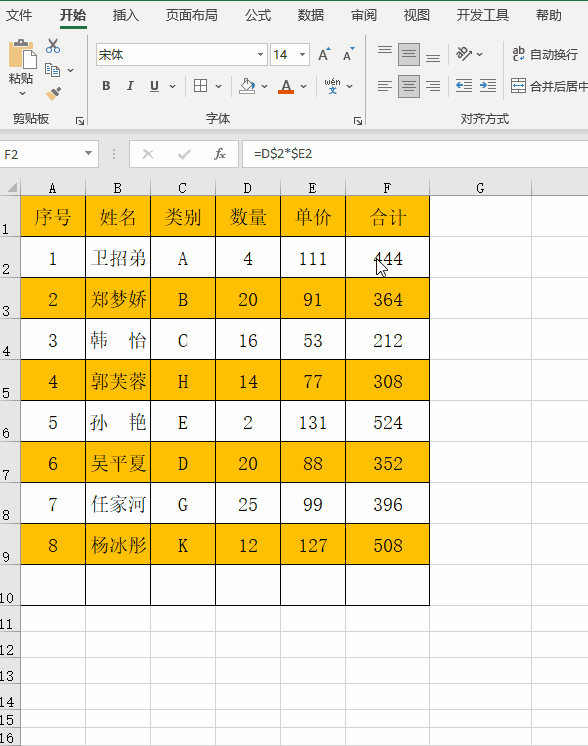The image size is (588, 746).
Task: Select cell with name 郑梦娇
Action: point(118,298)
